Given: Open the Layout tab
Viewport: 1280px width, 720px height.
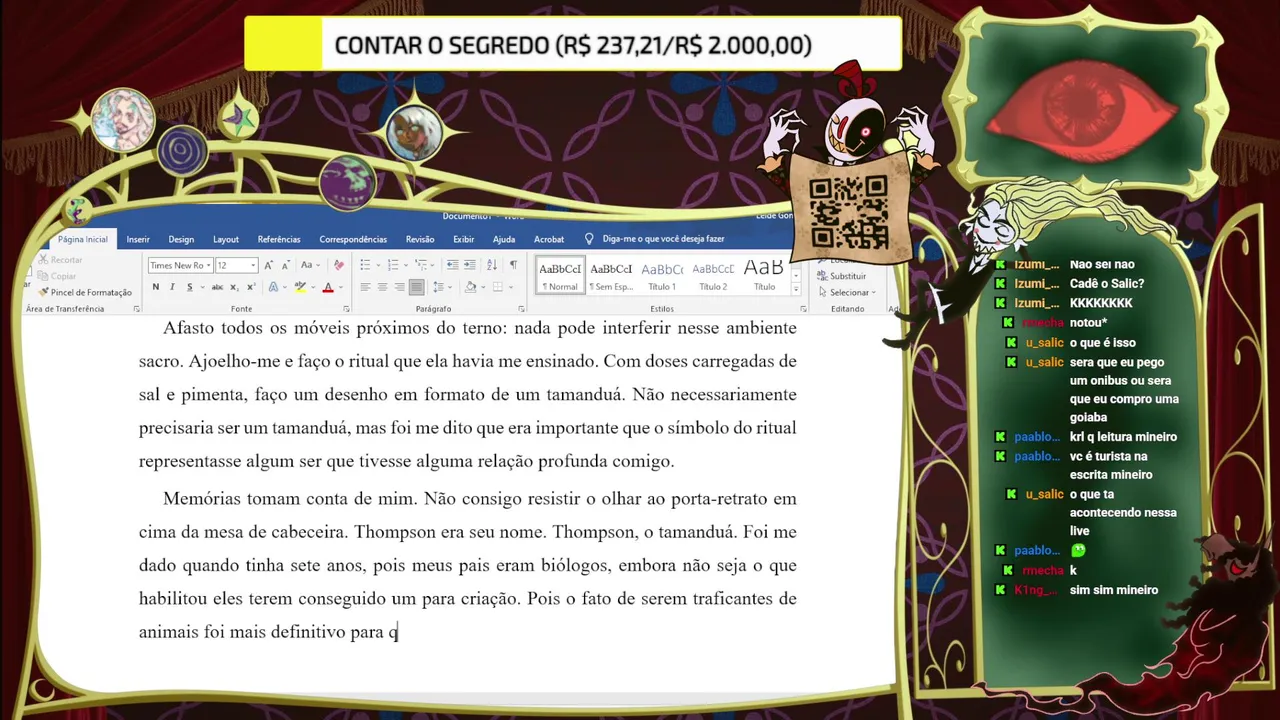Looking at the screenshot, I should pos(226,239).
